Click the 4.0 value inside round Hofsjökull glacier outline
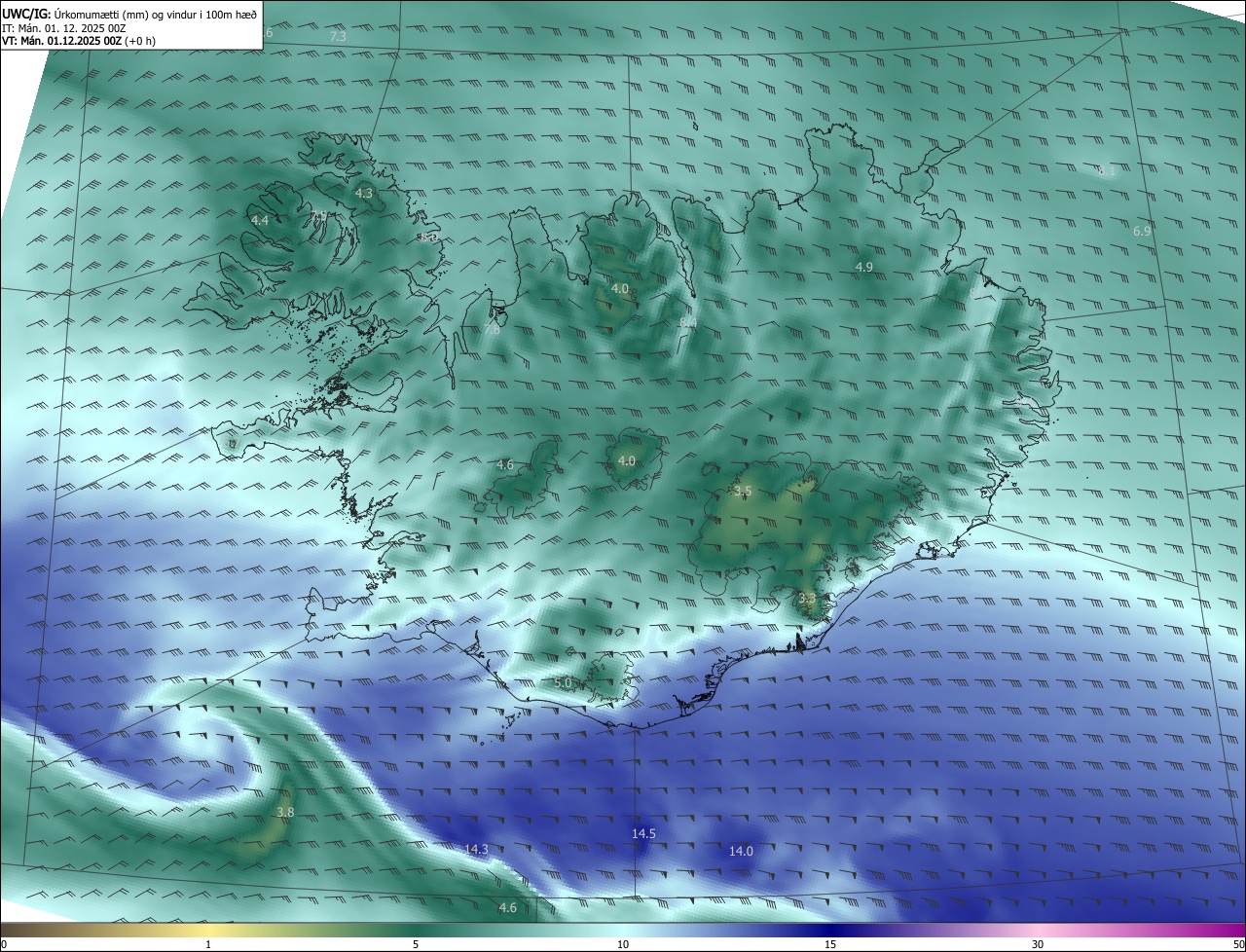This screenshot has width=1246, height=952. pos(626,460)
